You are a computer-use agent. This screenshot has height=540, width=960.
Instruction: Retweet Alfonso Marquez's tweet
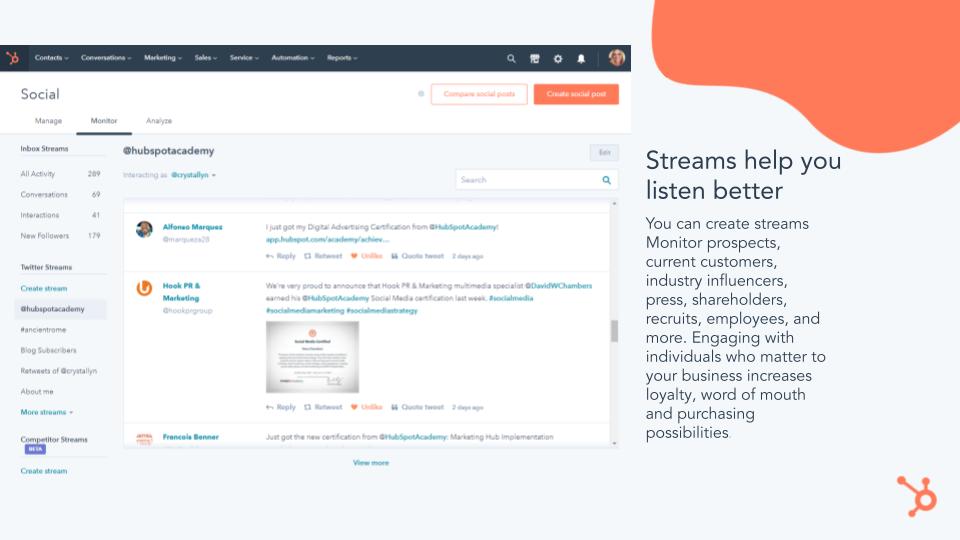pyautogui.click(x=323, y=256)
